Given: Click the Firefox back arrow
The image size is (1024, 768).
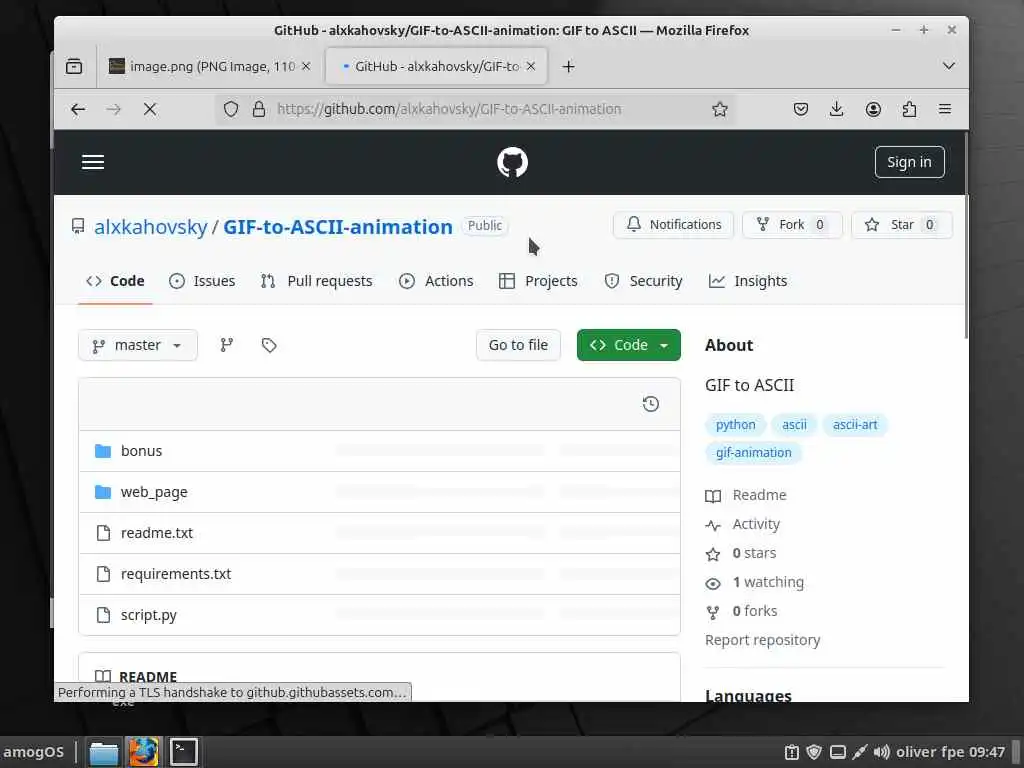Looking at the screenshot, I should tap(78, 109).
